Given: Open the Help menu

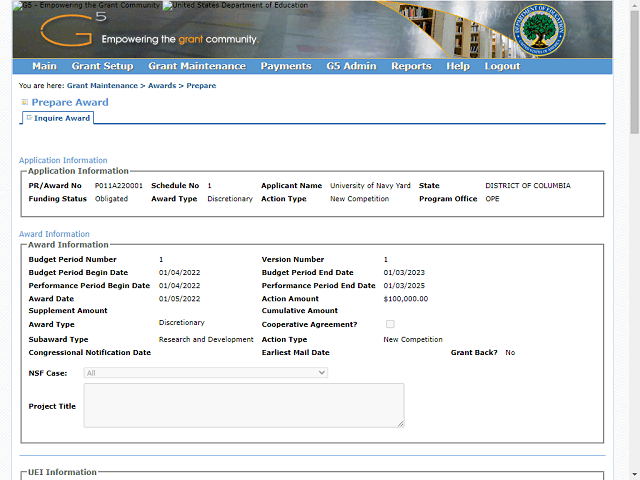Looking at the screenshot, I should coord(458,66).
